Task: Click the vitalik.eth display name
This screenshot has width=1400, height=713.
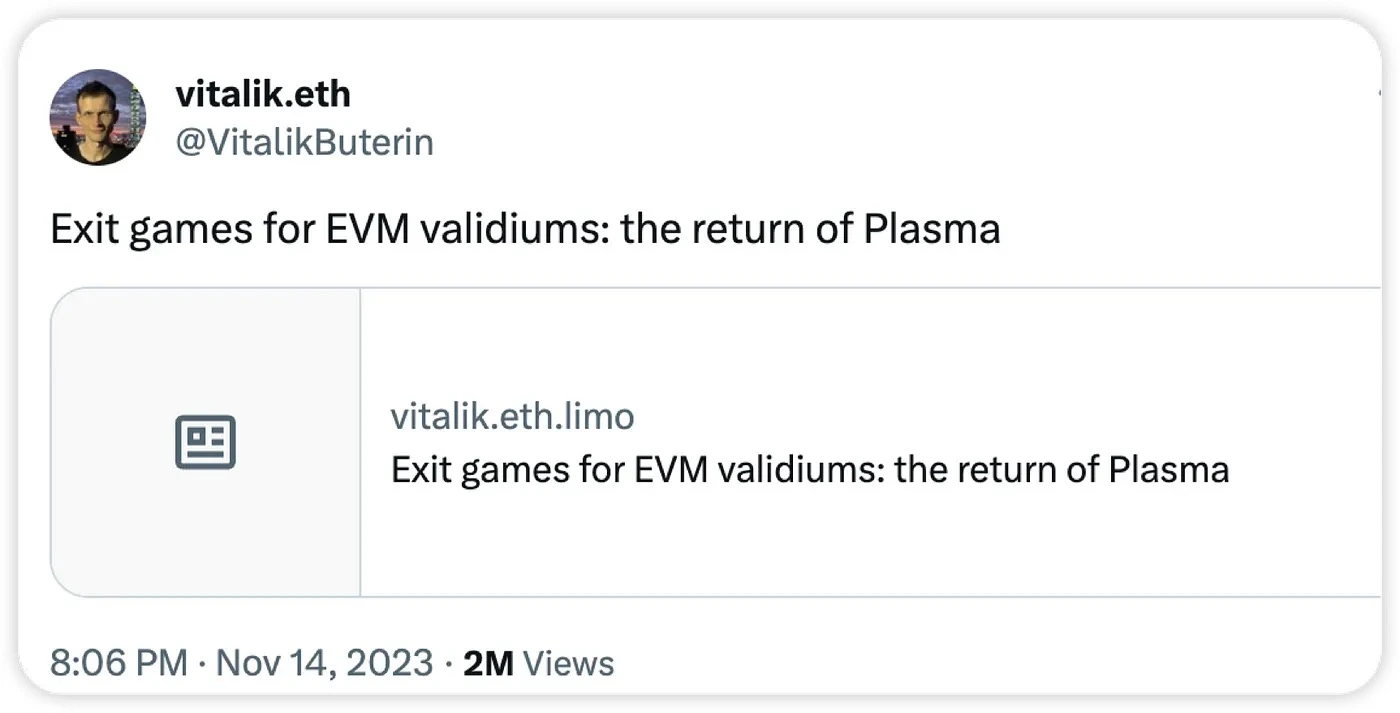Action: pyautogui.click(x=262, y=94)
